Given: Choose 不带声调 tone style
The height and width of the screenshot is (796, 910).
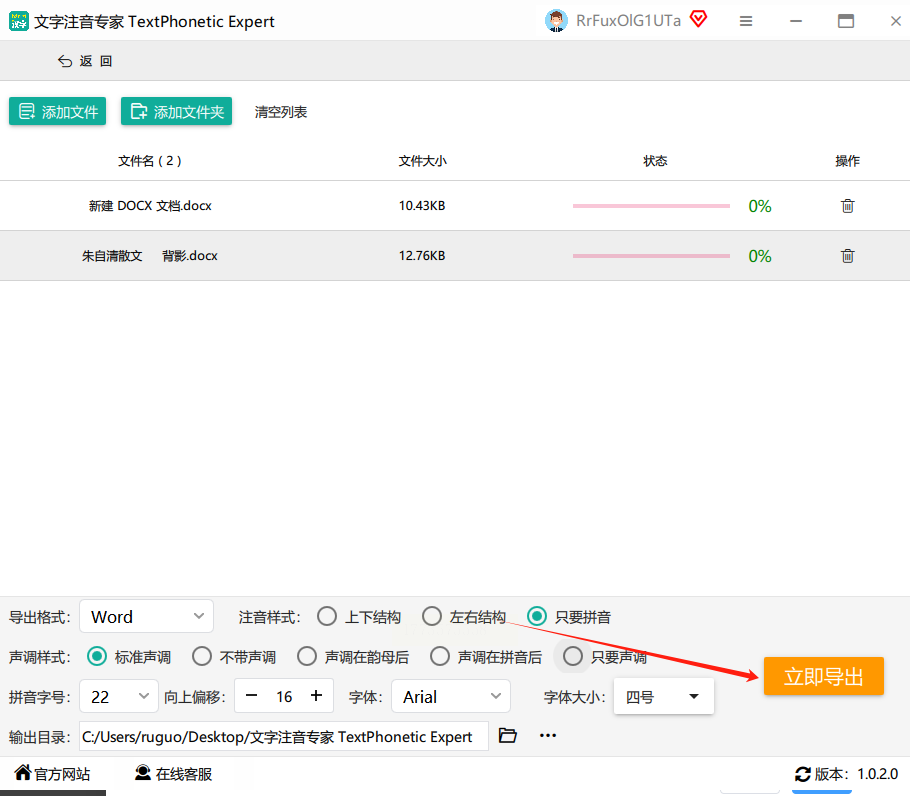Looking at the screenshot, I should click(234, 657).
